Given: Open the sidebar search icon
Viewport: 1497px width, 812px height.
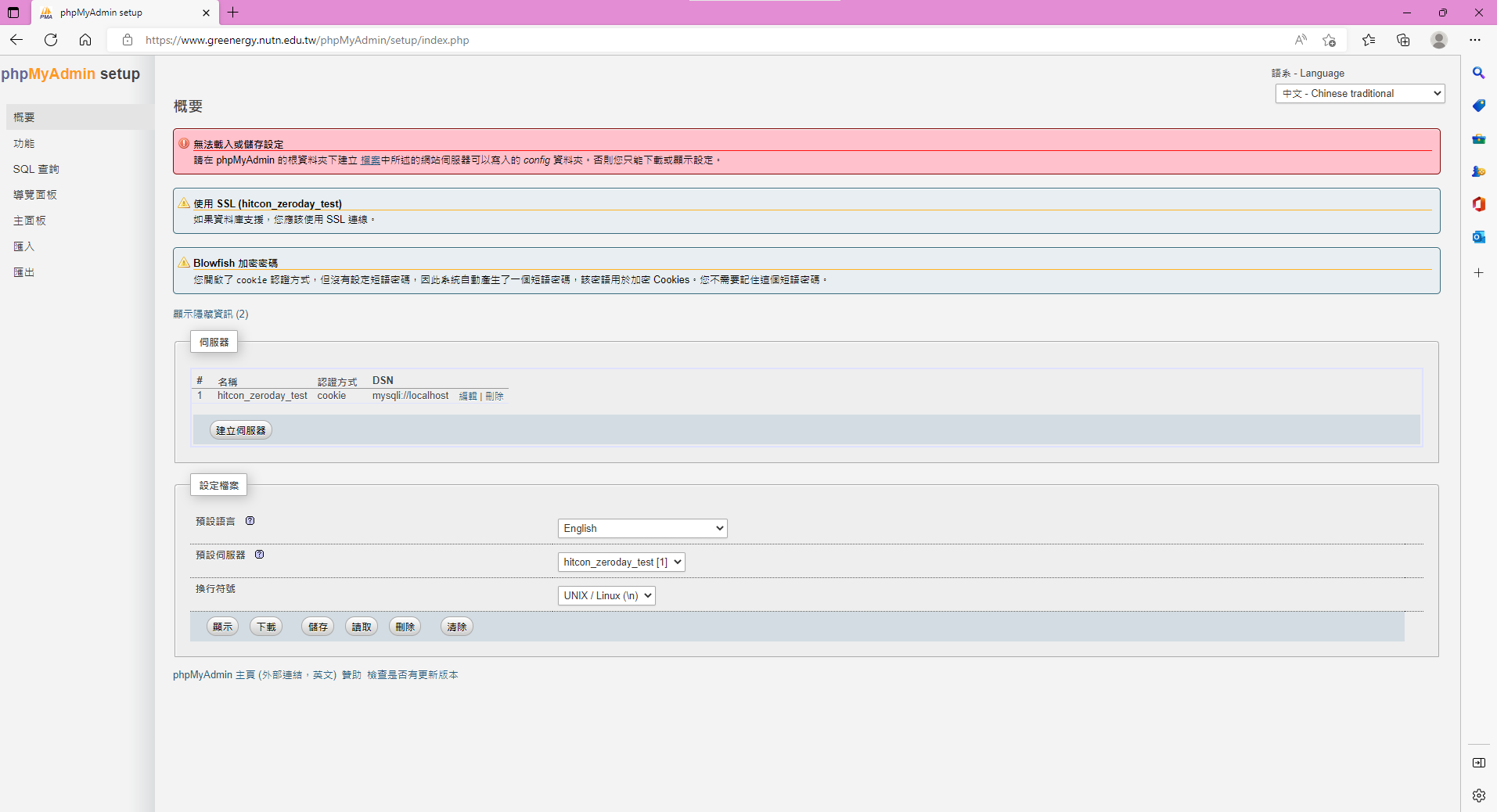Looking at the screenshot, I should (x=1478, y=73).
